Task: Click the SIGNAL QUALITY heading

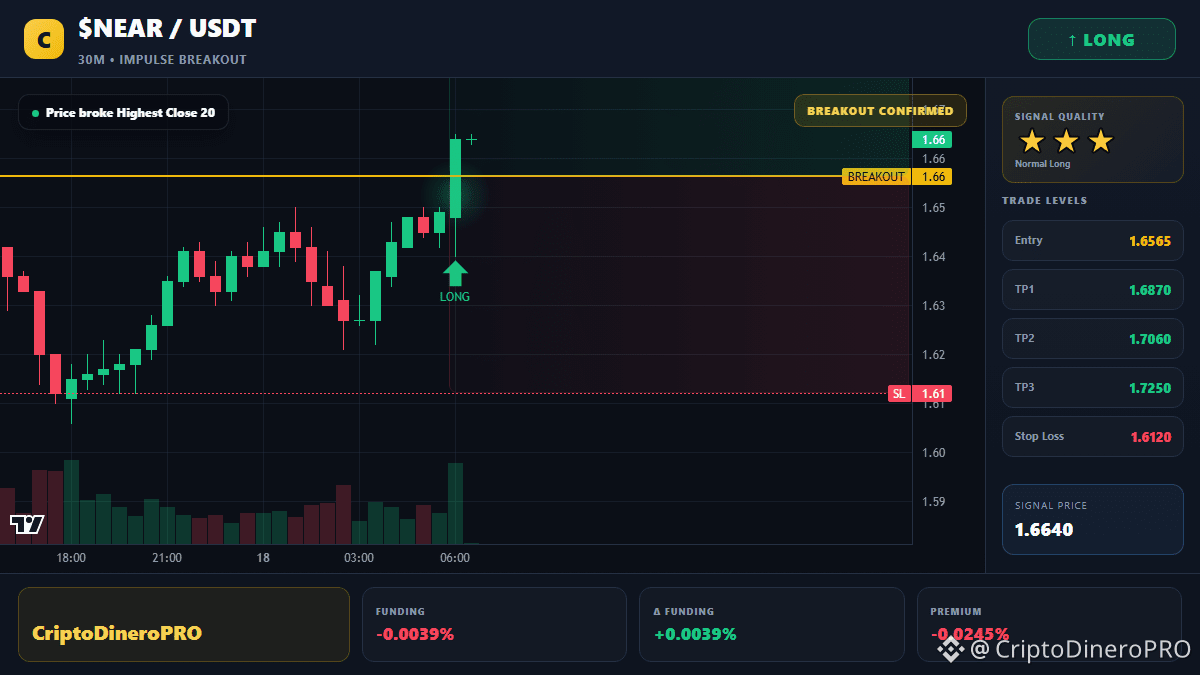Action: [x=1059, y=117]
